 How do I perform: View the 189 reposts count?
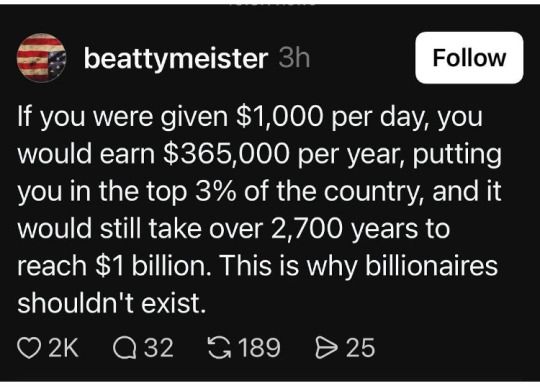(x=259, y=348)
